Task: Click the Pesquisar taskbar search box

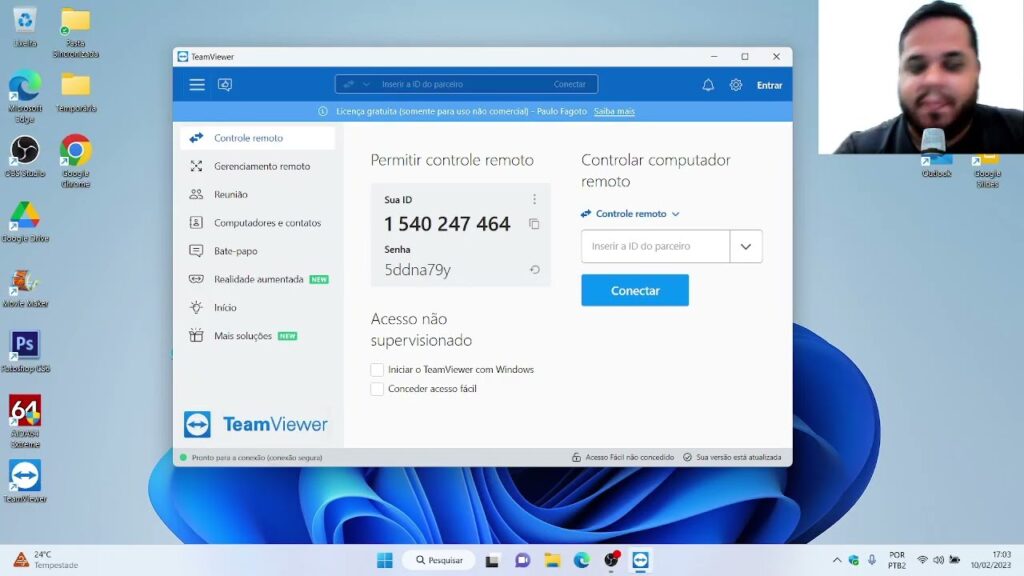Action: click(x=440, y=560)
